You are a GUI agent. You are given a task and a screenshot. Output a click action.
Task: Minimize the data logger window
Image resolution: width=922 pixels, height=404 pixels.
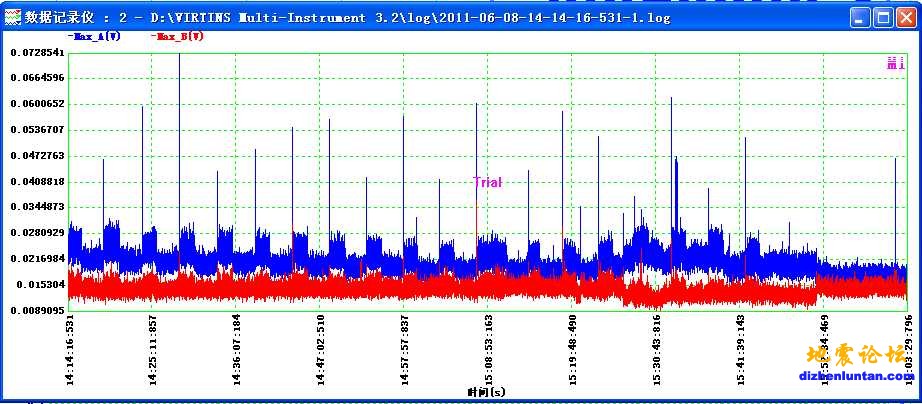pos(860,17)
